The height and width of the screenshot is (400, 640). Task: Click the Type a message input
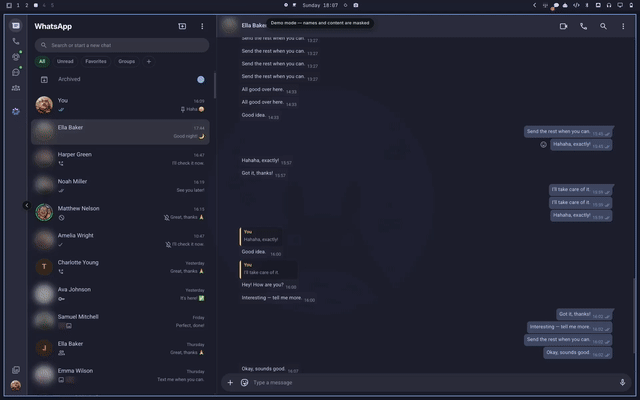pyautogui.click(x=433, y=382)
